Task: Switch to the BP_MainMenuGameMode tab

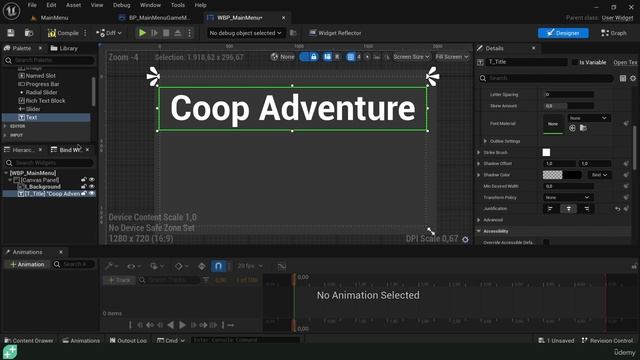Action: pos(155,18)
